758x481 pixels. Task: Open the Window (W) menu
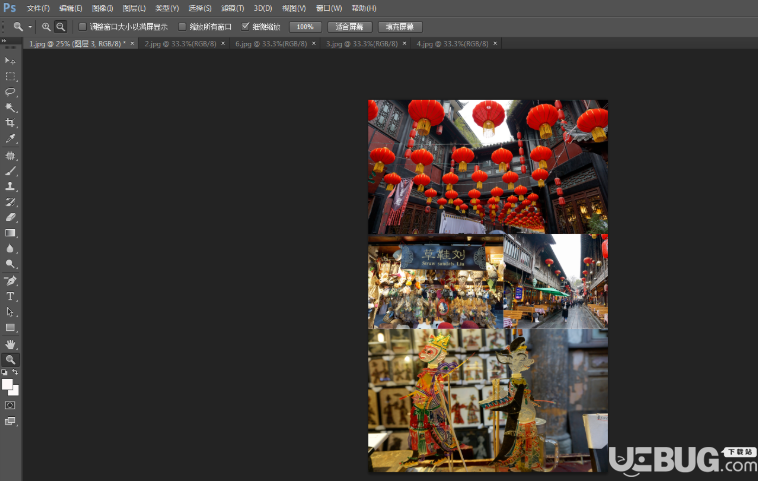[329, 8]
